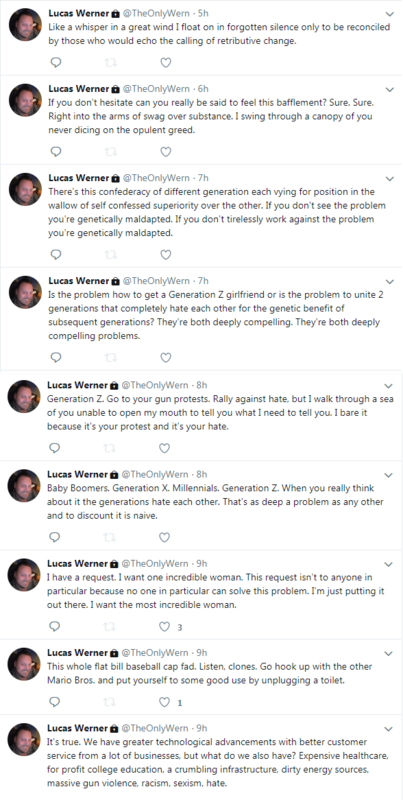Toggle like on the 'Mario Bros.' tweet
The height and width of the screenshot is (800, 403).
[x=164, y=702]
